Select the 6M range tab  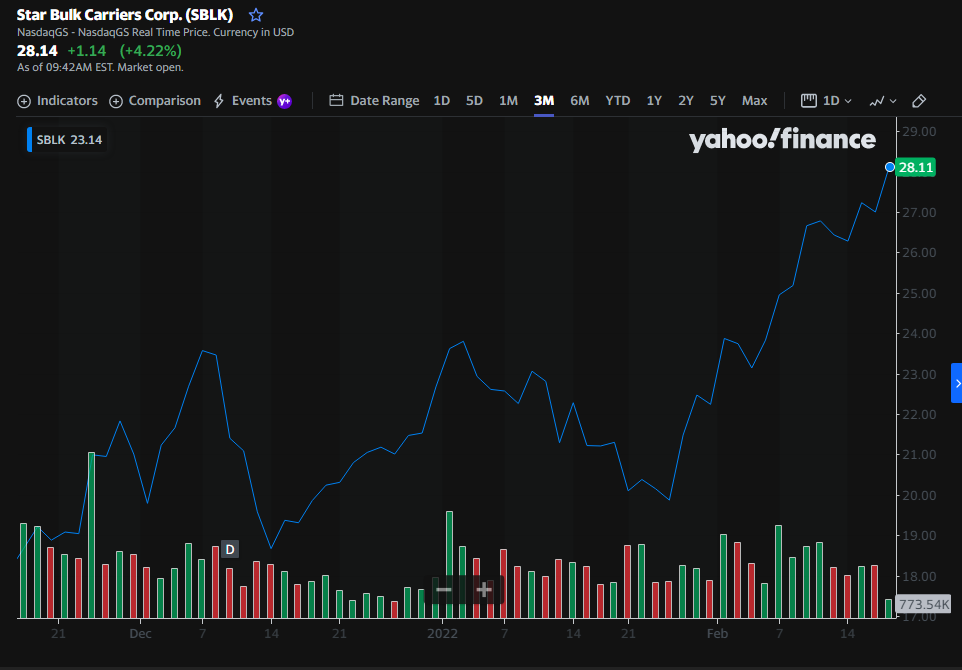point(580,101)
